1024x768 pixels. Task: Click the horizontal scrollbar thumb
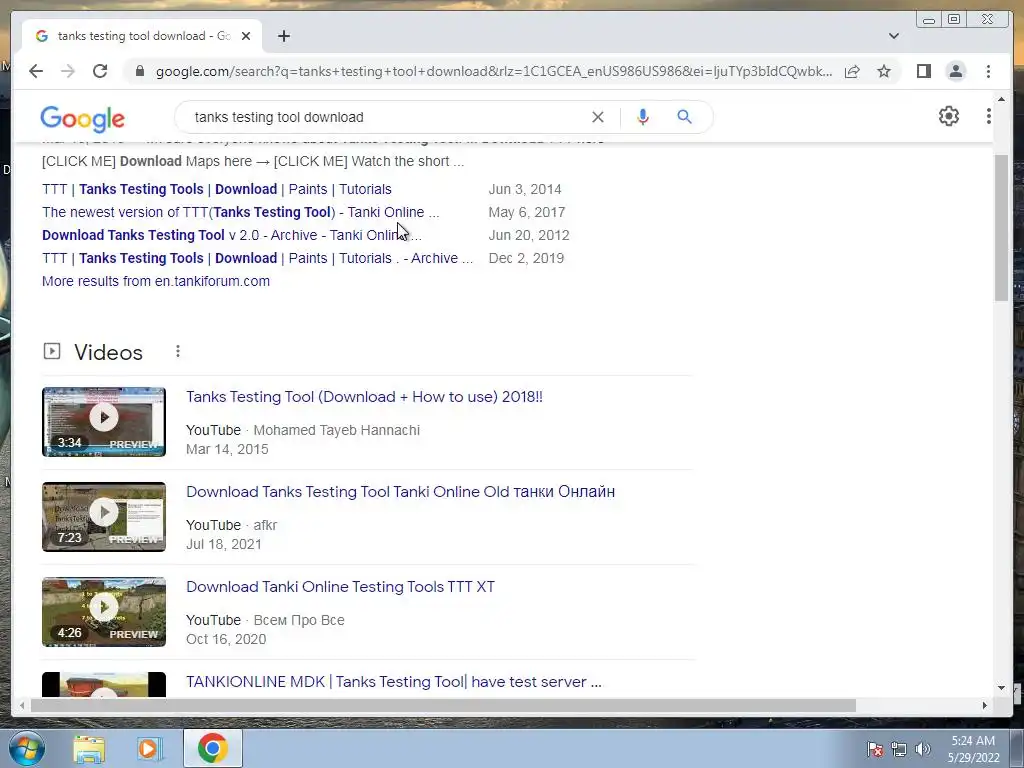pyautogui.click(x=443, y=705)
